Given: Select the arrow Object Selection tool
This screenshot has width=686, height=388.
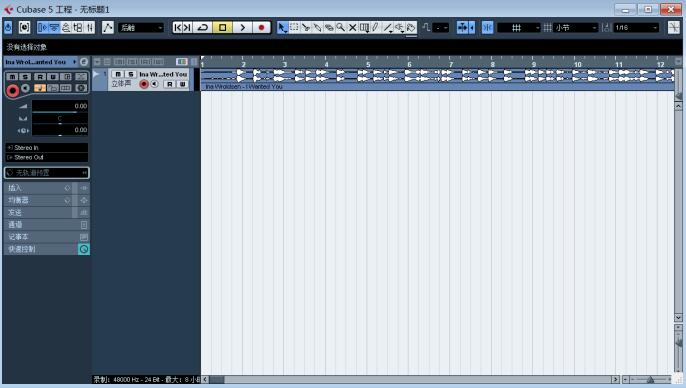Looking at the screenshot, I should click(283, 28).
